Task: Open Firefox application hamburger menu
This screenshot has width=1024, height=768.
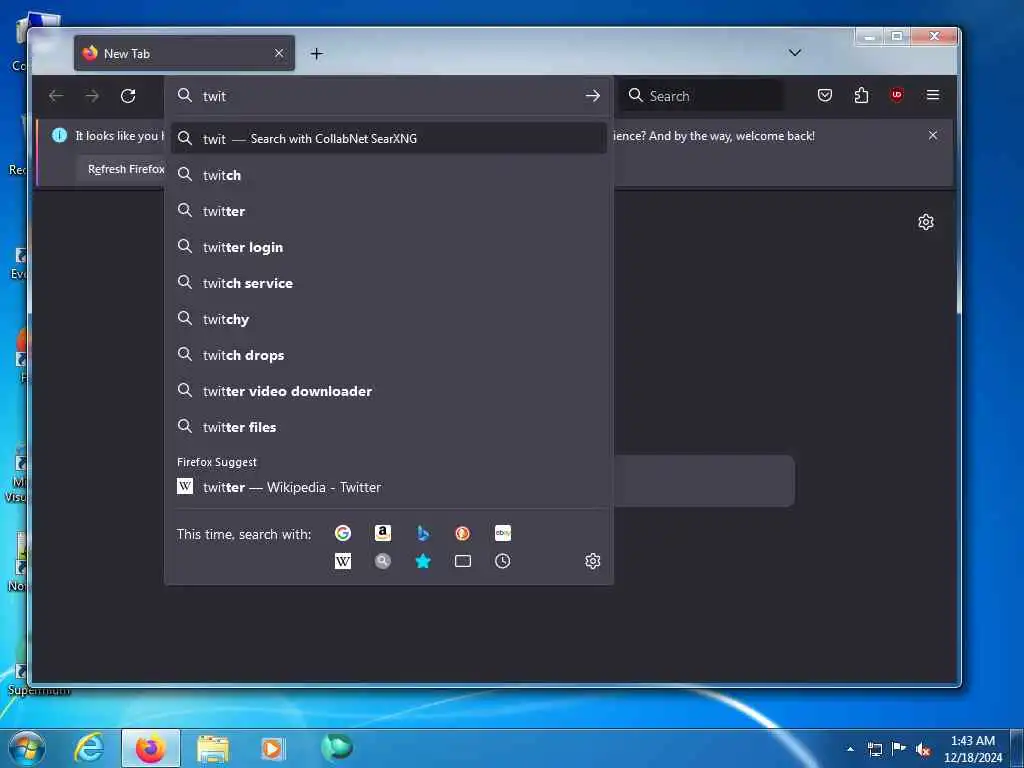Action: [x=933, y=95]
